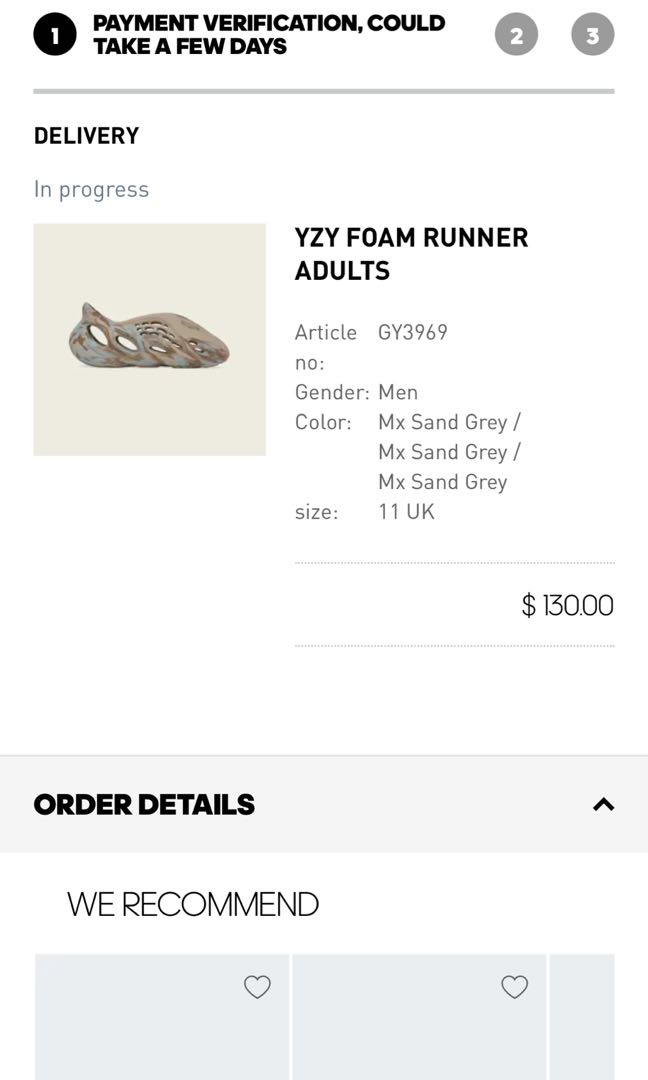
Task: Click the We Recommend heading
Action: coord(193,904)
